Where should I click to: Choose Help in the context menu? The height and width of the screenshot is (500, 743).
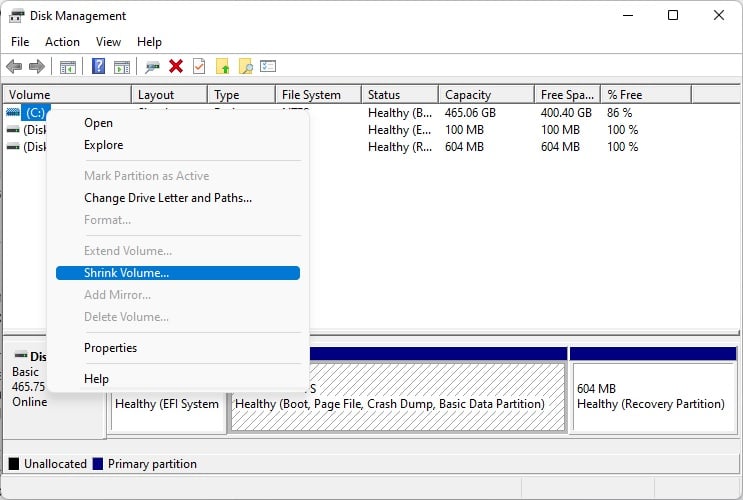tap(178, 379)
